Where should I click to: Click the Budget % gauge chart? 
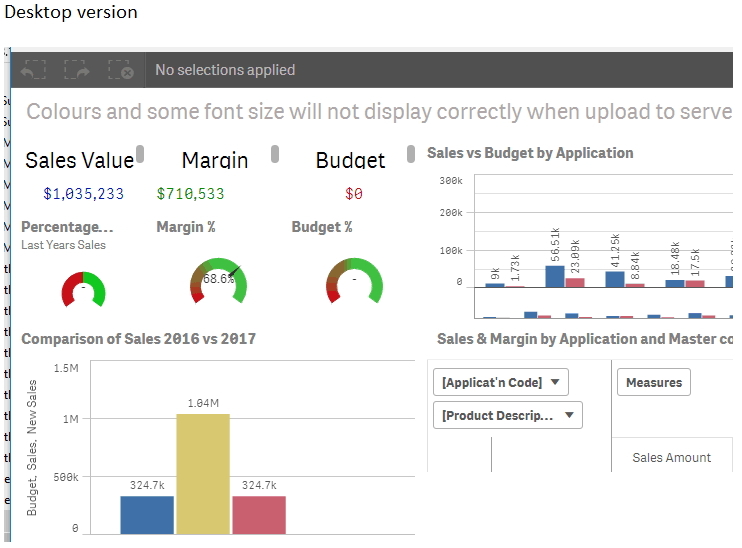coord(354,281)
